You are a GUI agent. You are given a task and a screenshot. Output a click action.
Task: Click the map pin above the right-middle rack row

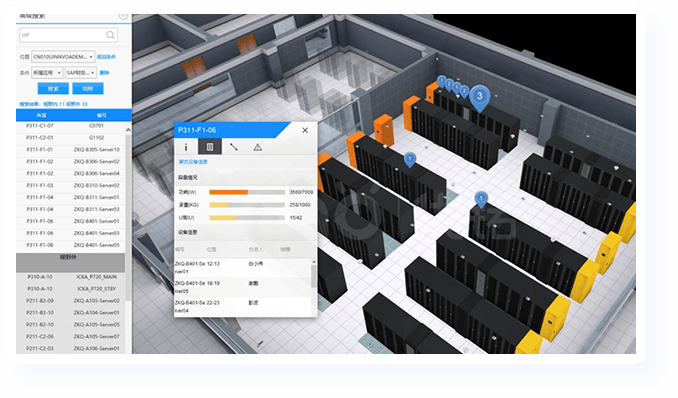481,199
